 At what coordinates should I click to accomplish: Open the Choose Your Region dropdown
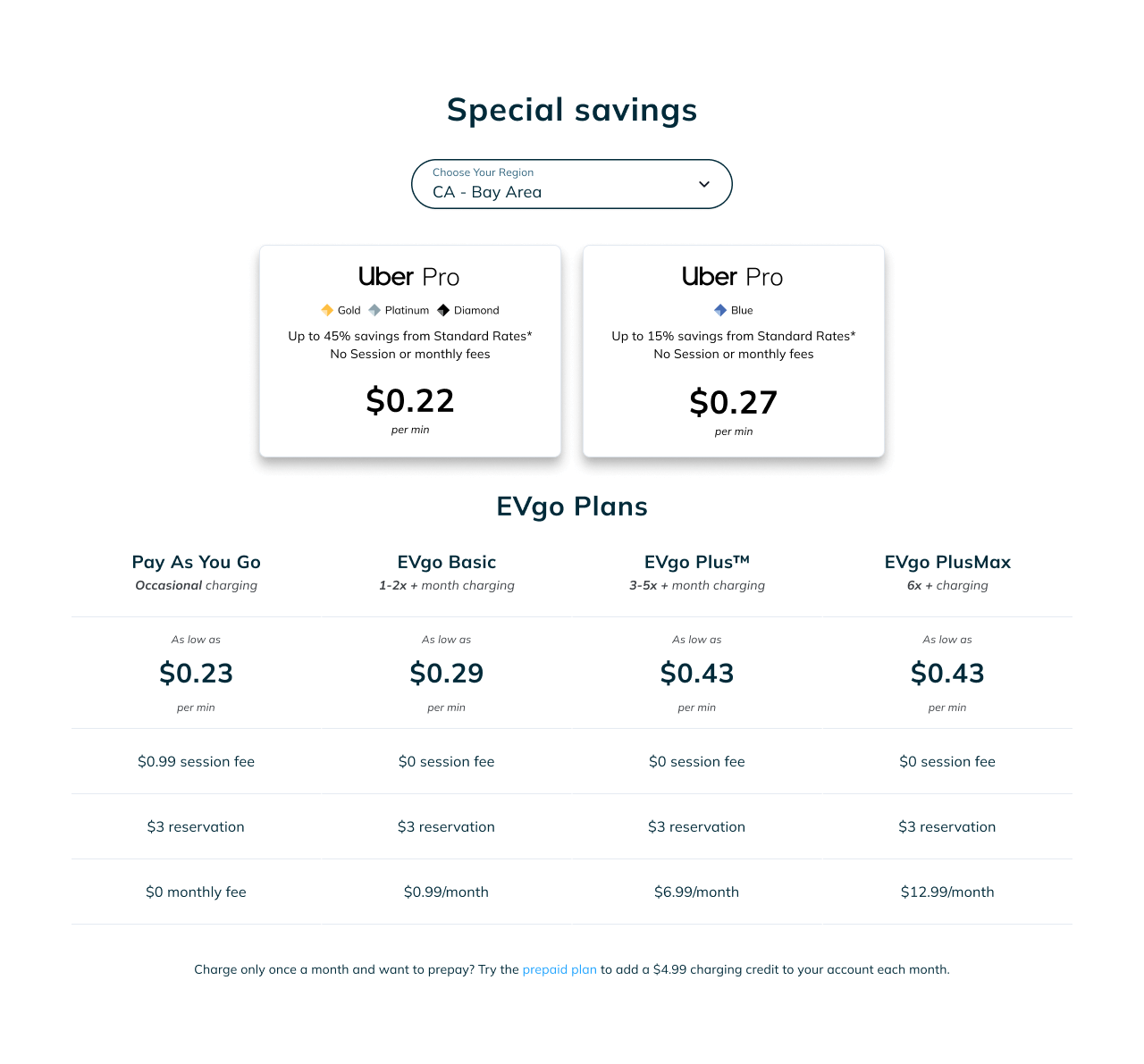[x=572, y=184]
